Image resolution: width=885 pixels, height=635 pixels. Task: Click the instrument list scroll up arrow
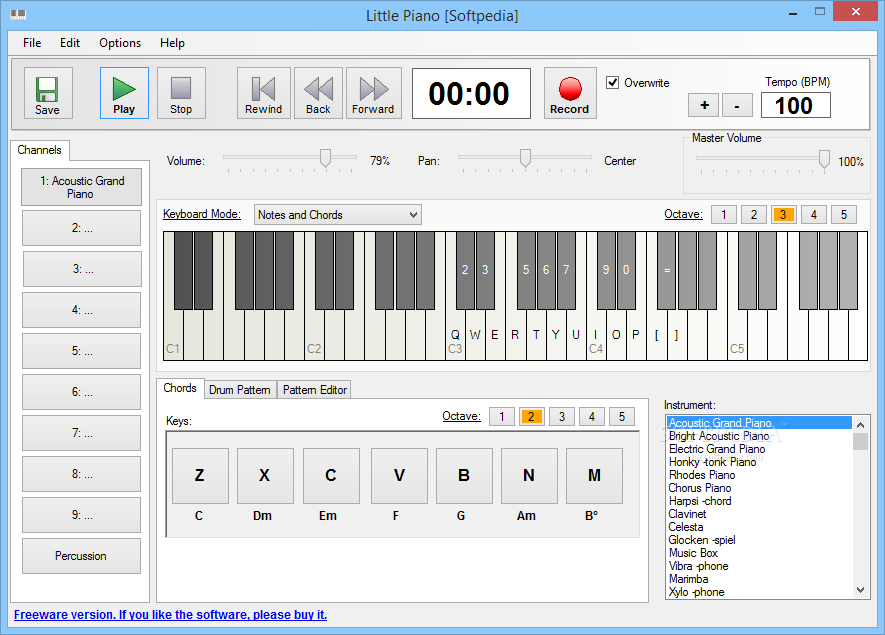point(861,424)
